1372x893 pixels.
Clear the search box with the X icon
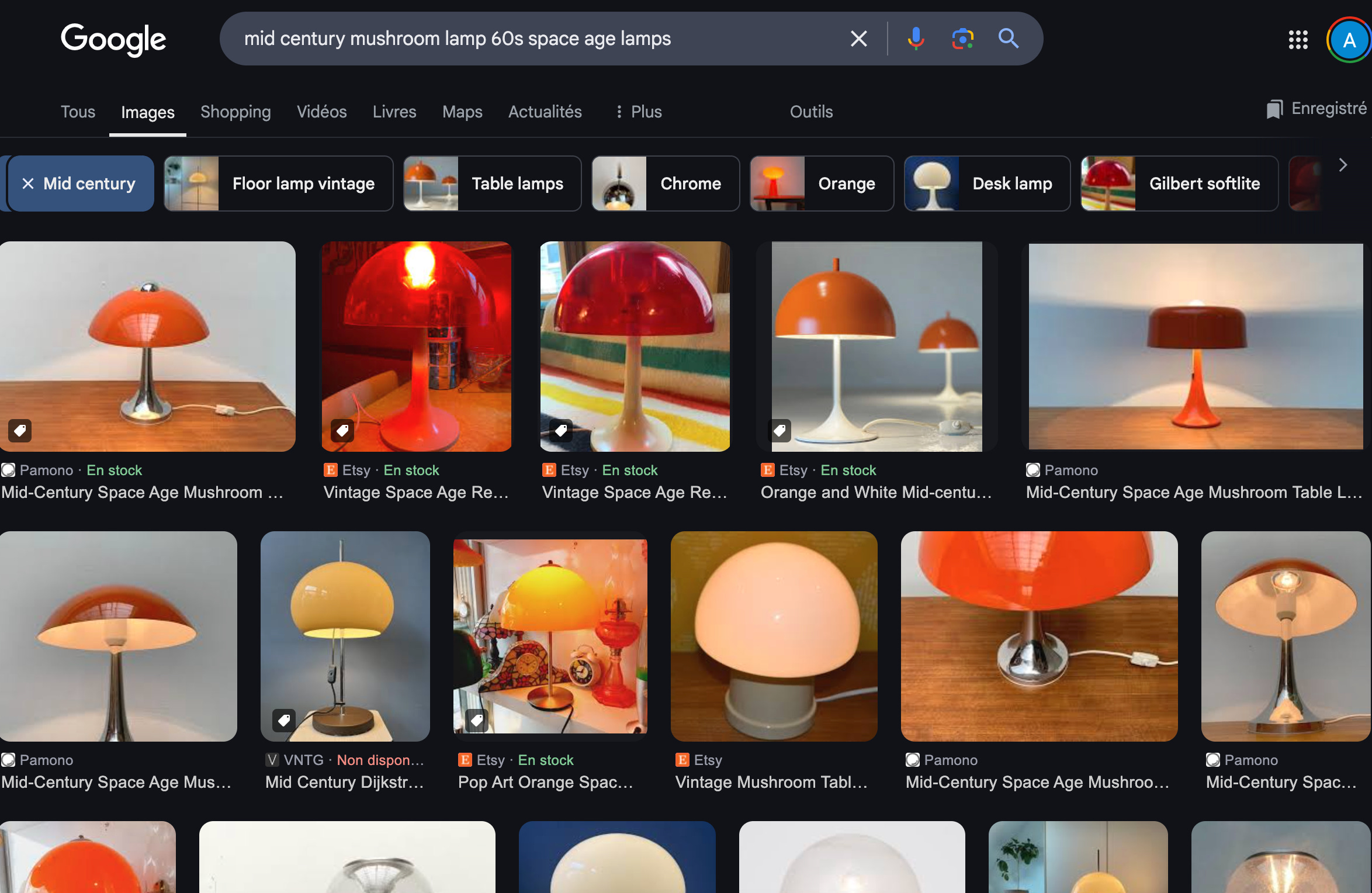click(858, 39)
